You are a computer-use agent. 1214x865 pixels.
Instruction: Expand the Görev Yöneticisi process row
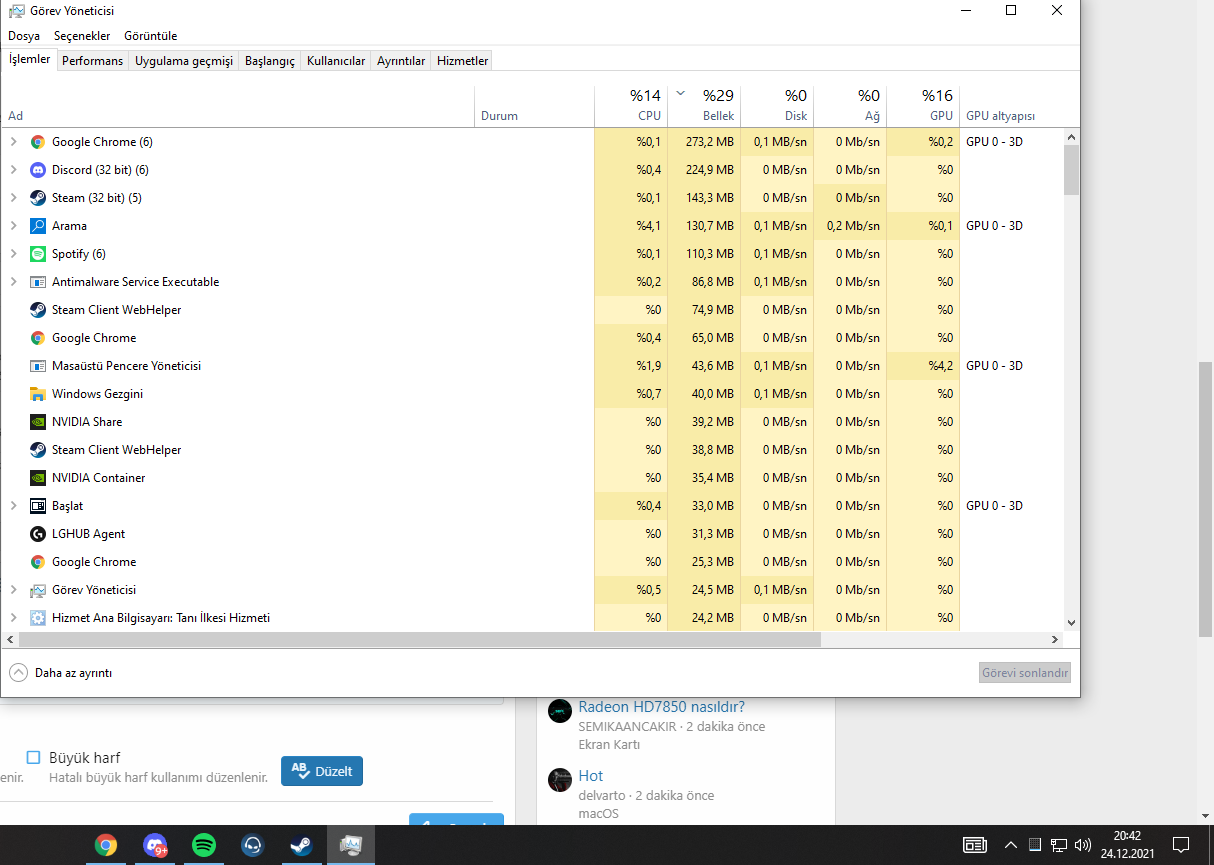point(13,590)
